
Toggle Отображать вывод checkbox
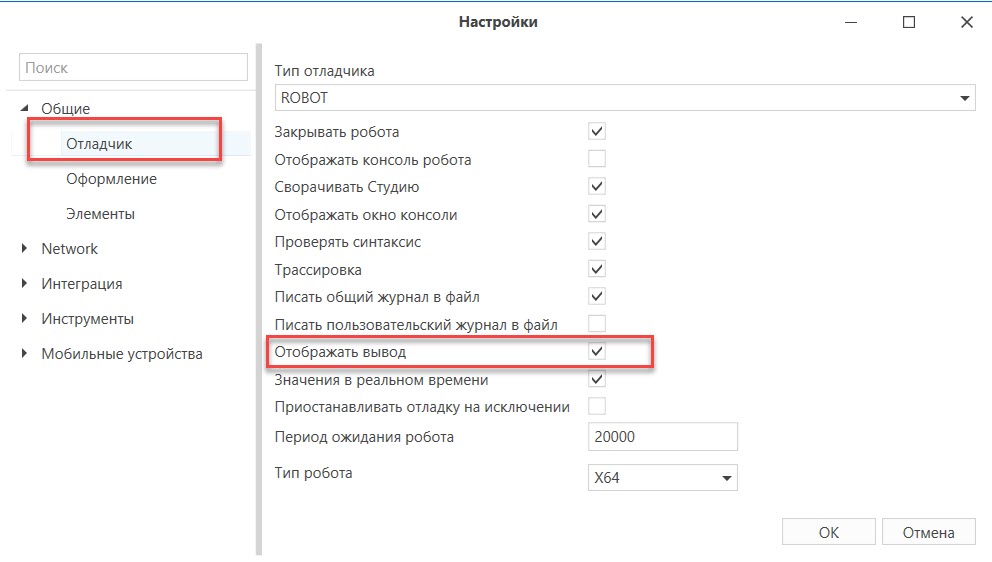[x=597, y=352]
